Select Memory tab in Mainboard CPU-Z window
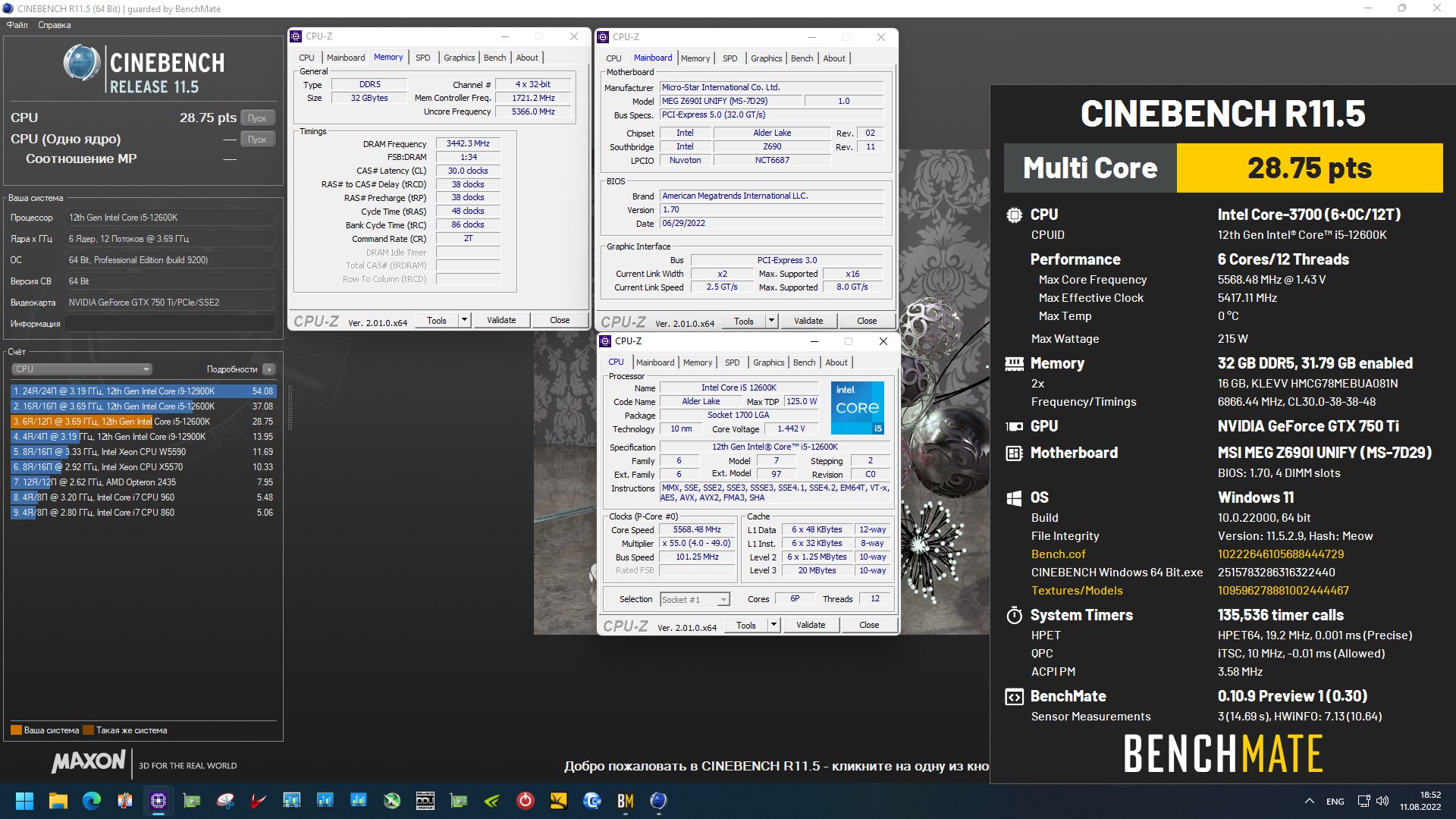 click(x=695, y=58)
